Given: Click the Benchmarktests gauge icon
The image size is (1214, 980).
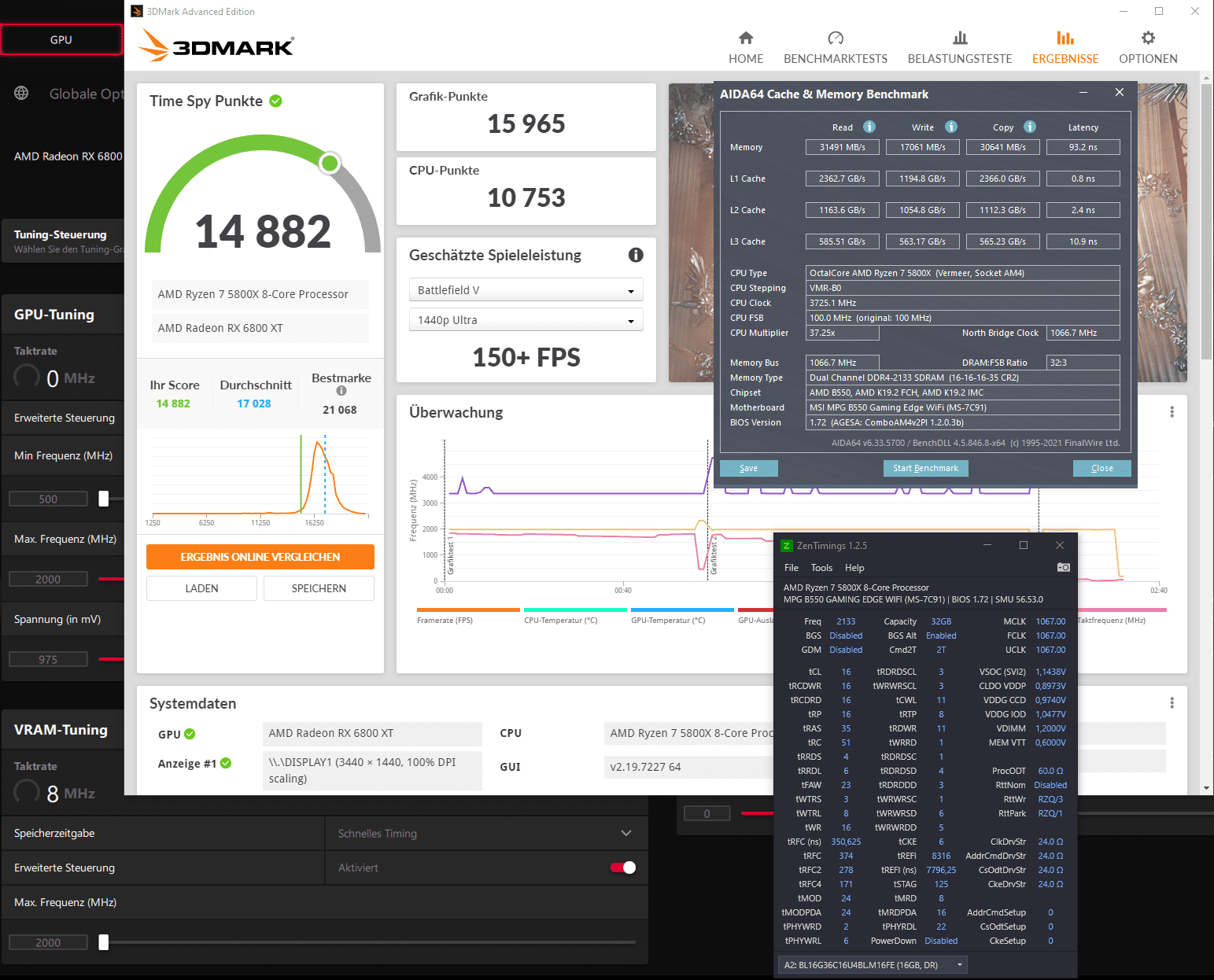Looking at the screenshot, I should pos(836,38).
